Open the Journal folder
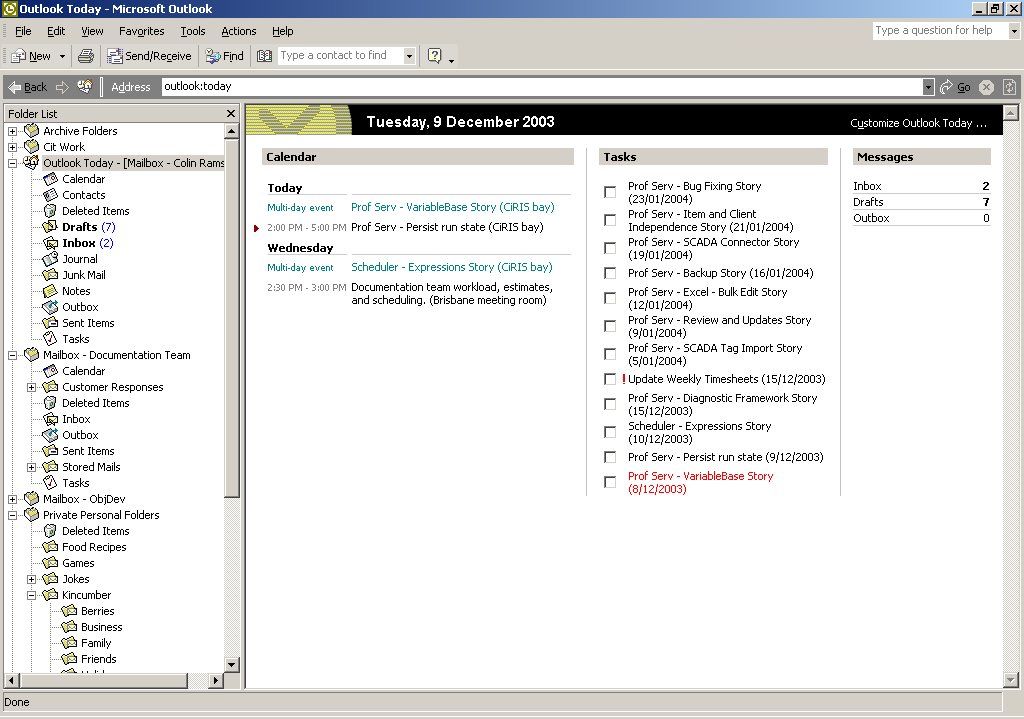This screenshot has height=719, width=1024. (80, 259)
